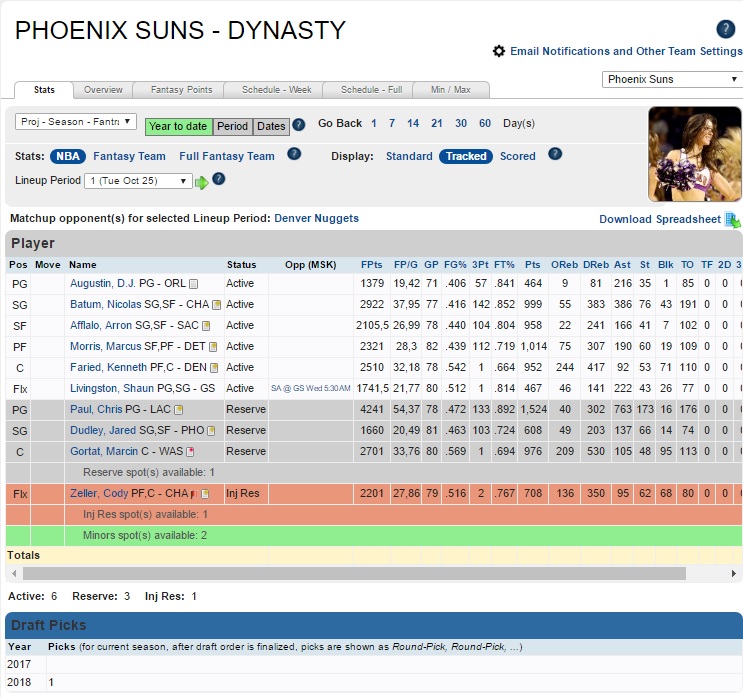
Task: Switch to the Min / Max tab
Action: tap(450, 90)
